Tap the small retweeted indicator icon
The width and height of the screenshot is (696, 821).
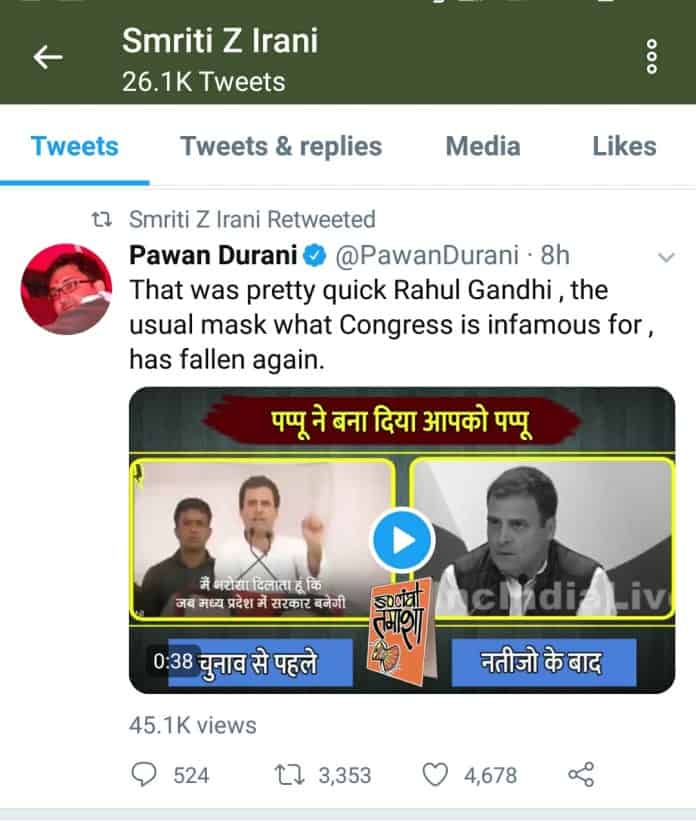coord(102,219)
